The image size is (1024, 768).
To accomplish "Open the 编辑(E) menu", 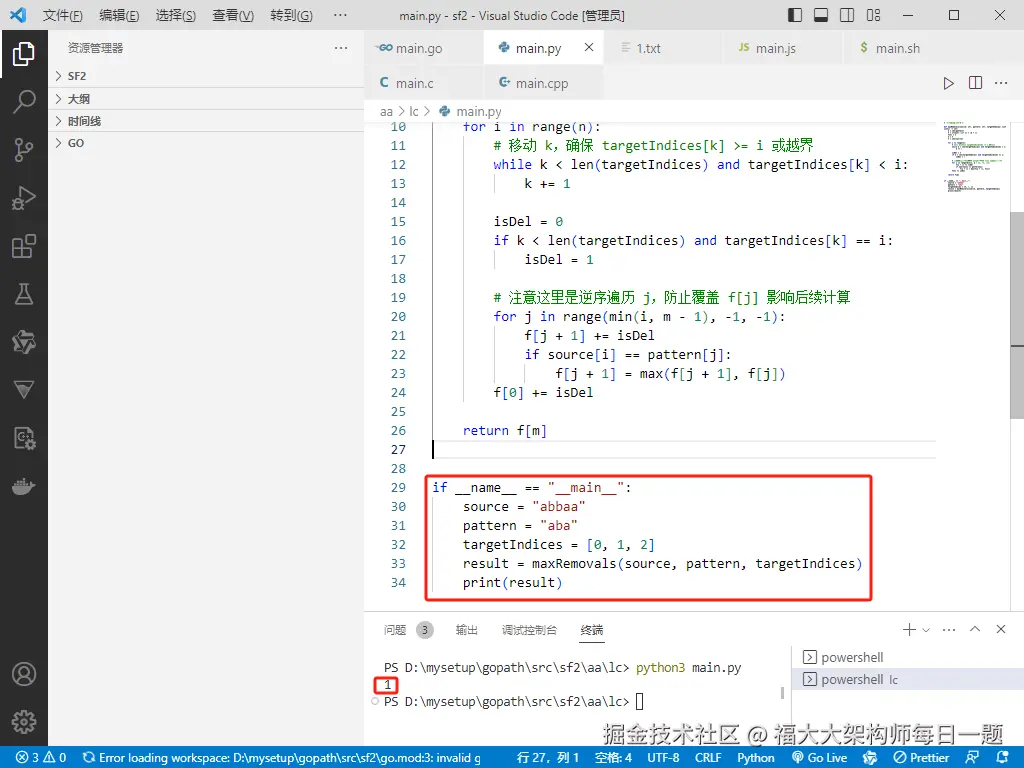I will (x=119, y=15).
